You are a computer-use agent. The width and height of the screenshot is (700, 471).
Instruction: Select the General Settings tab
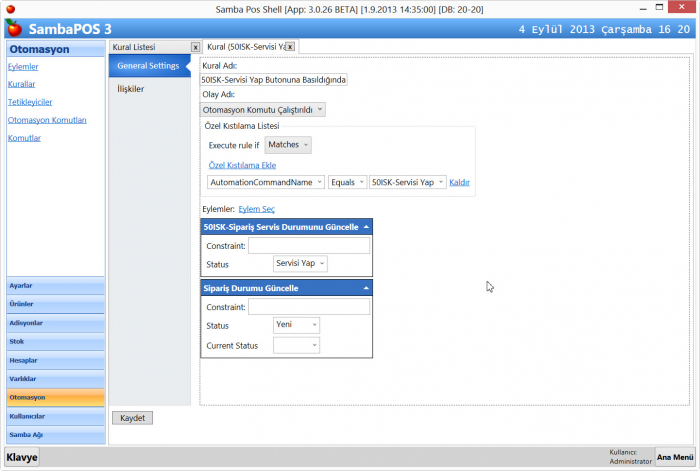point(148,67)
